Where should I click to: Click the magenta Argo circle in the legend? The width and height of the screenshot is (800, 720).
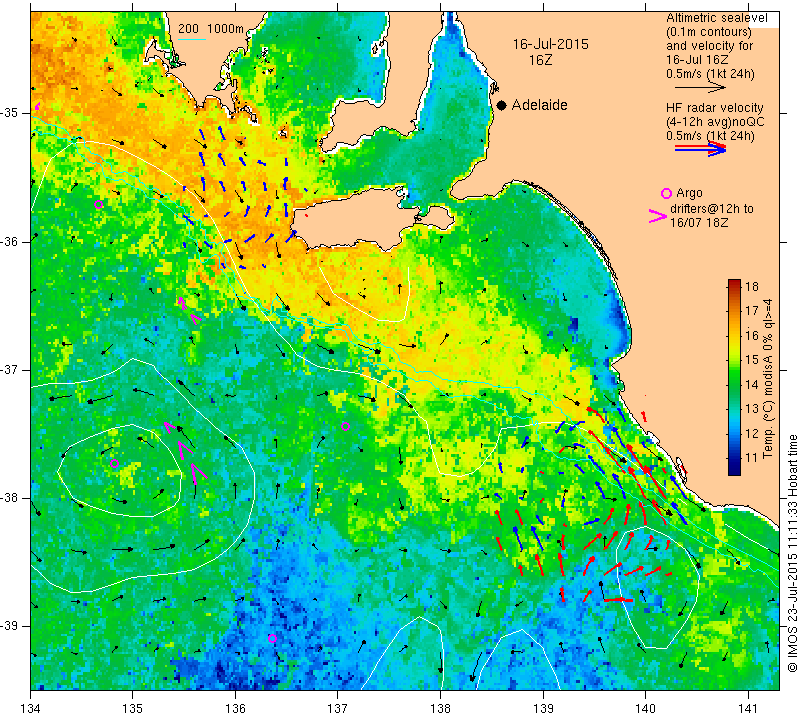[666, 193]
